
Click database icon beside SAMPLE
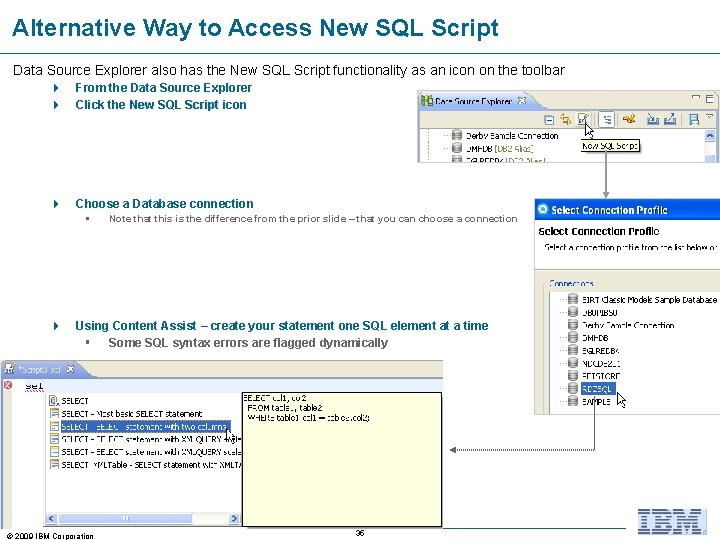[x=573, y=401]
